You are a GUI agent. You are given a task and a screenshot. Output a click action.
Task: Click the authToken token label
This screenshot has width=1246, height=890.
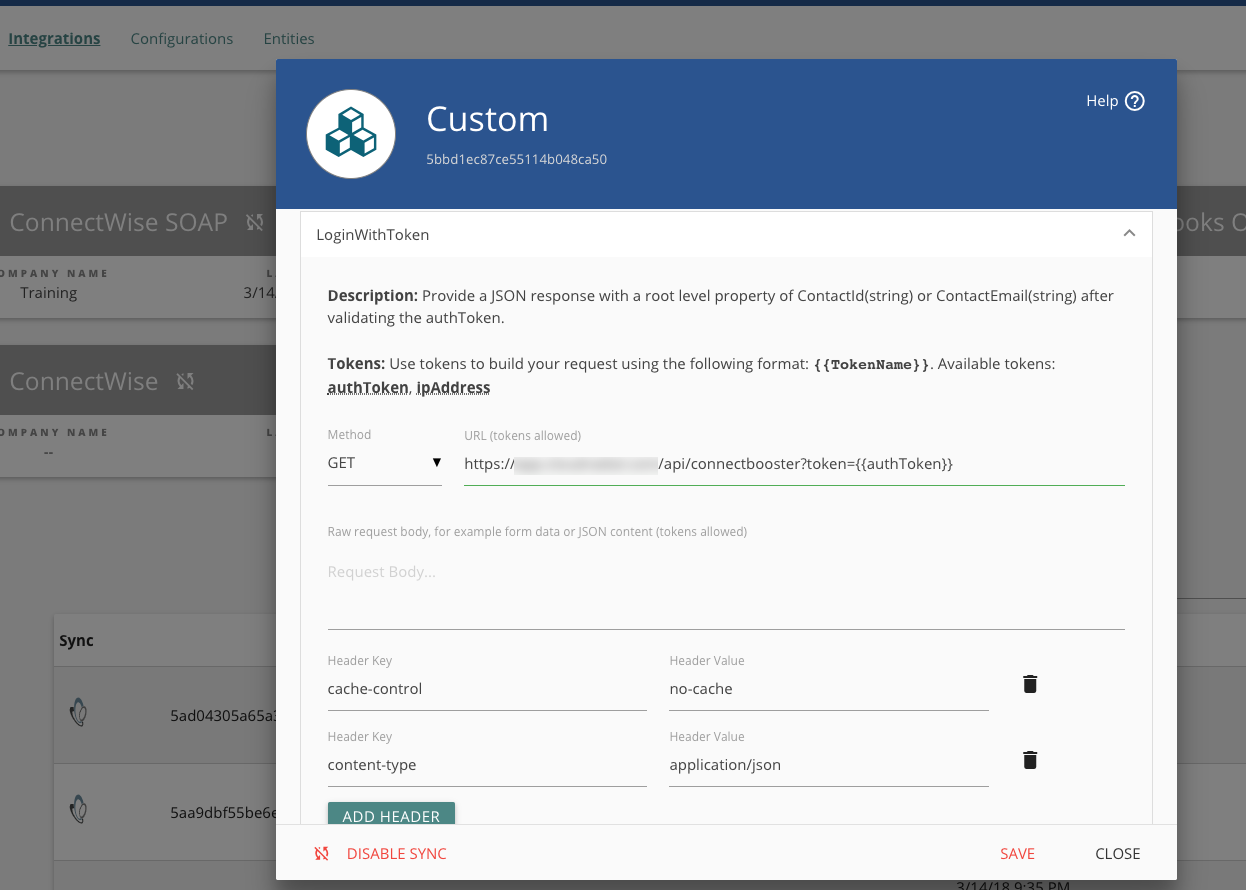coord(368,388)
